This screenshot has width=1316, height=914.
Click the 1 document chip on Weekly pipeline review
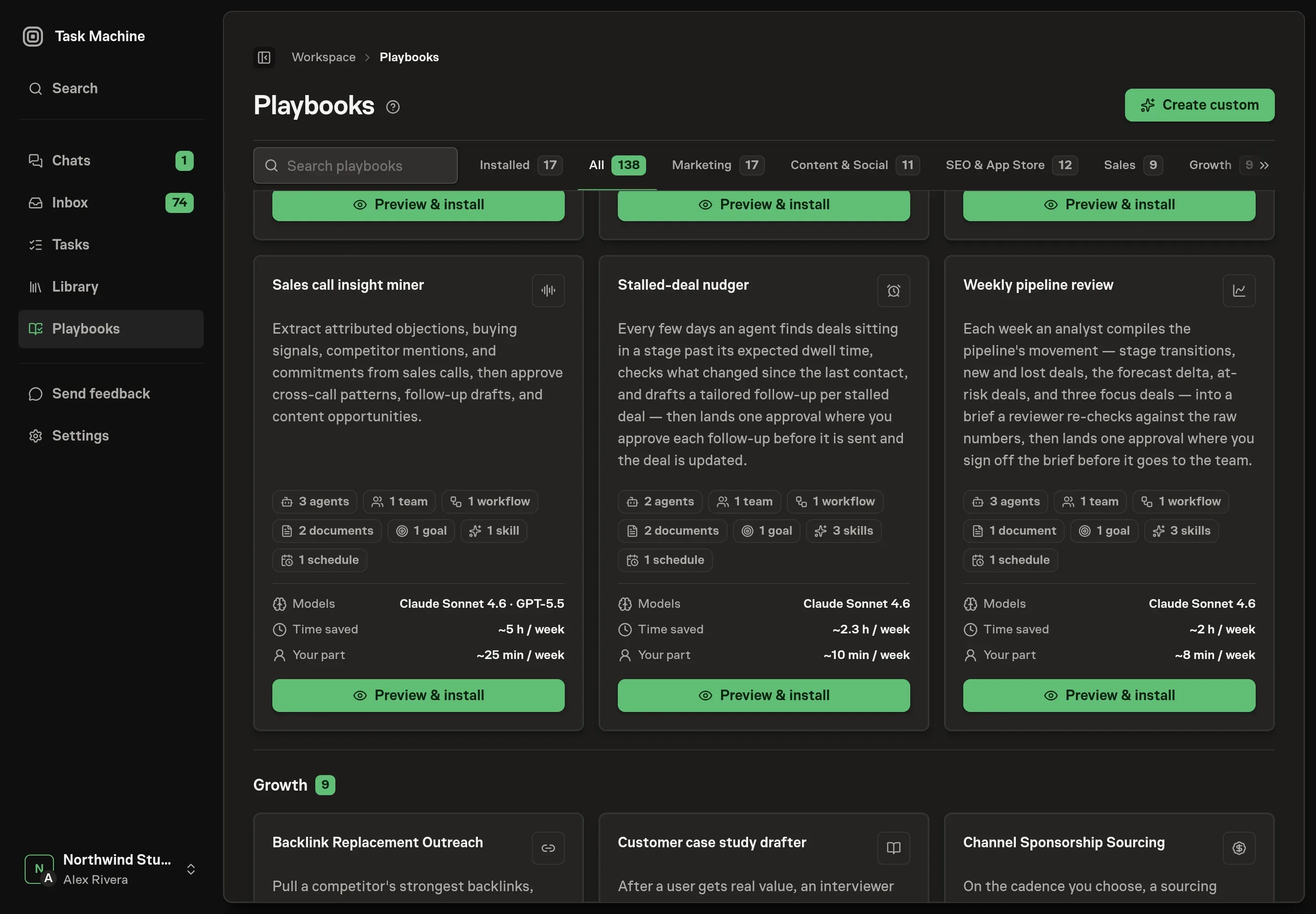(x=1014, y=531)
